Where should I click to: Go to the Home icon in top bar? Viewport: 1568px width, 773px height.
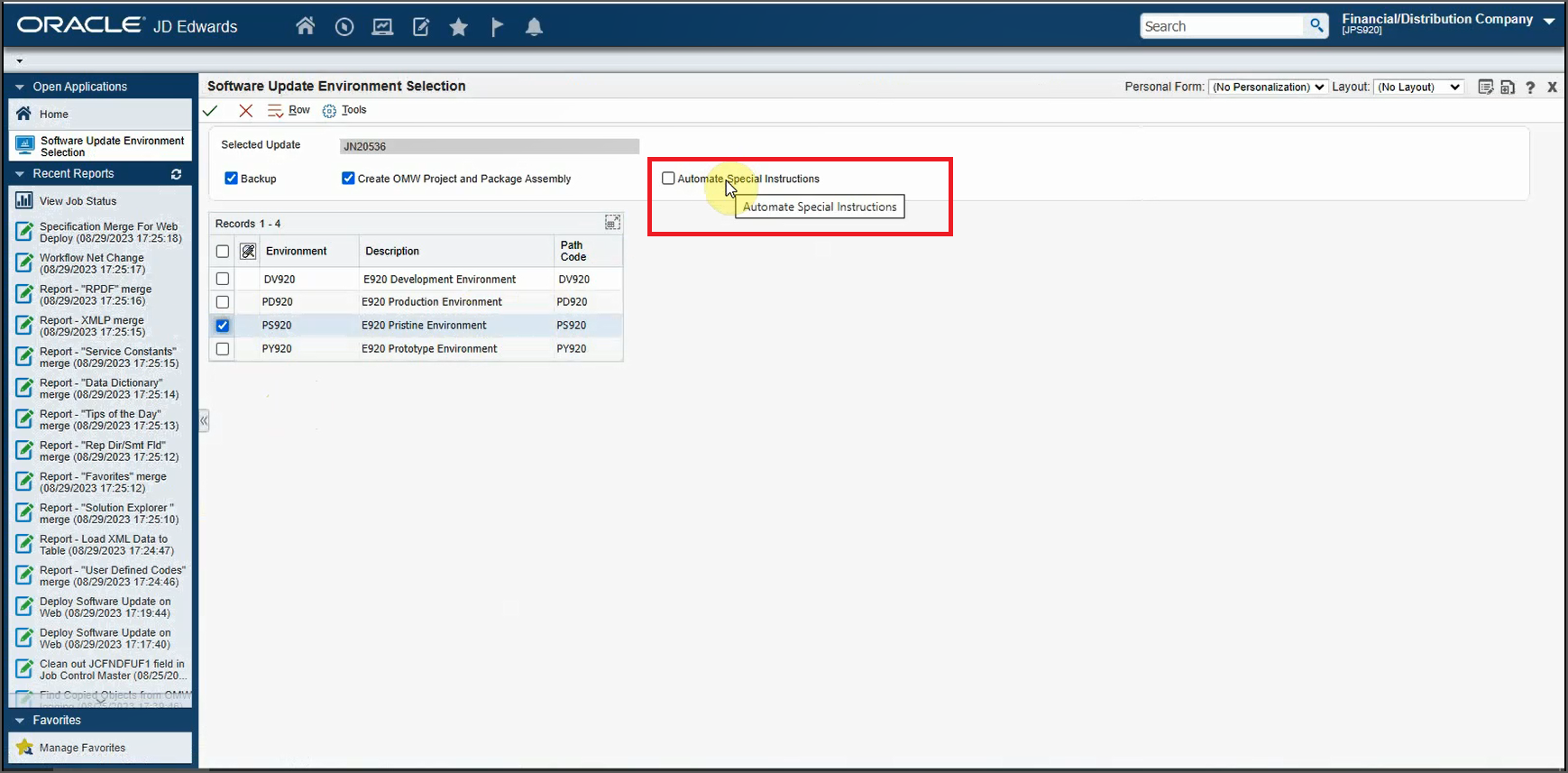(x=305, y=26)
